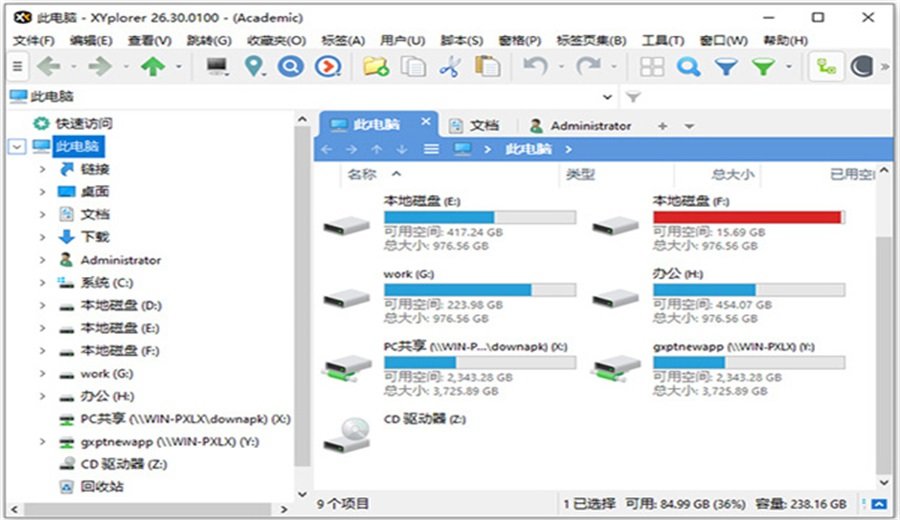Select 下载 in the tree
The height and width of the screenshot is (520, 900).
coord(95,237)
